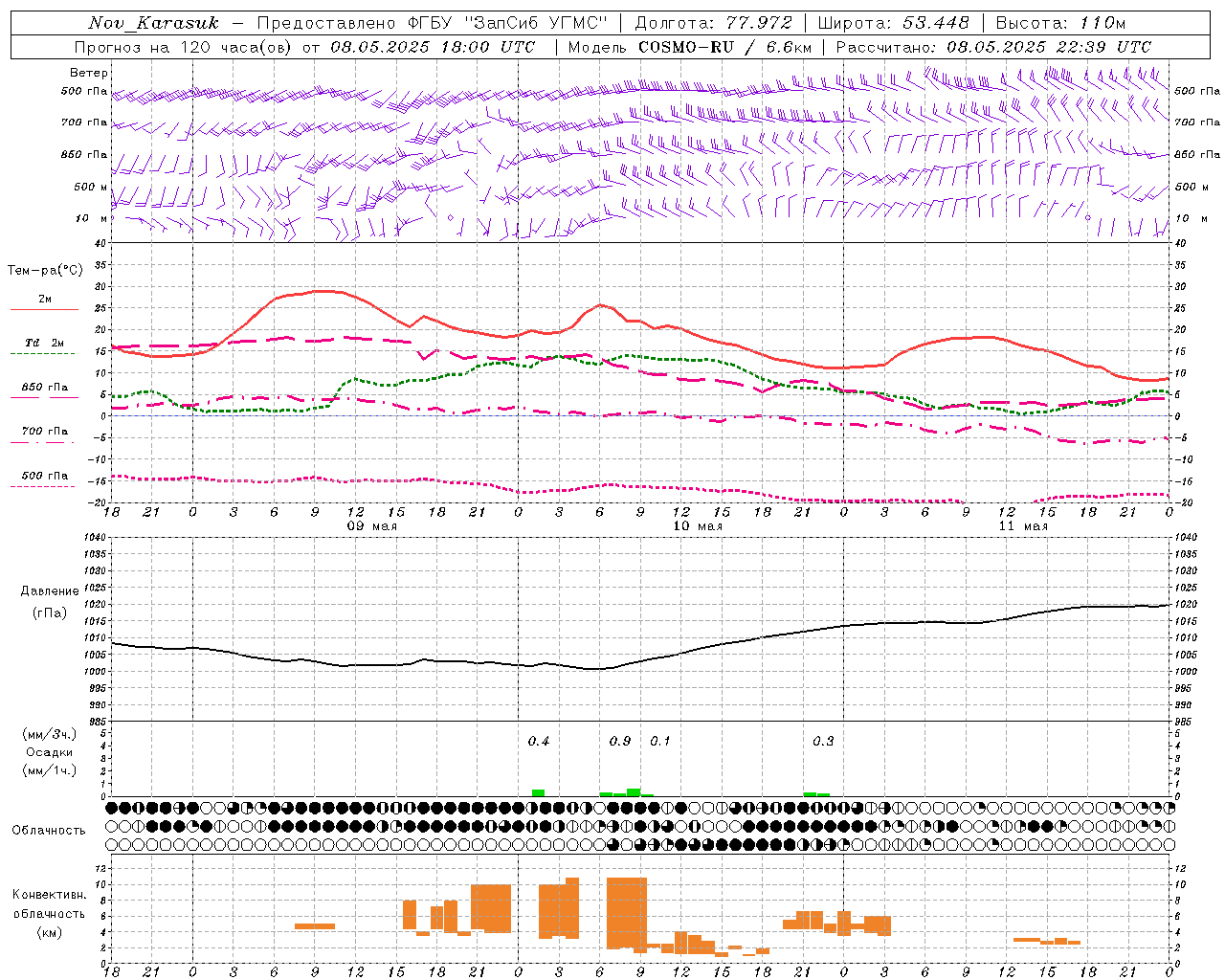1225x980 pixels.
Task: Click the "Облачность" cloud cover label
Action: click(x=49, y=831)
